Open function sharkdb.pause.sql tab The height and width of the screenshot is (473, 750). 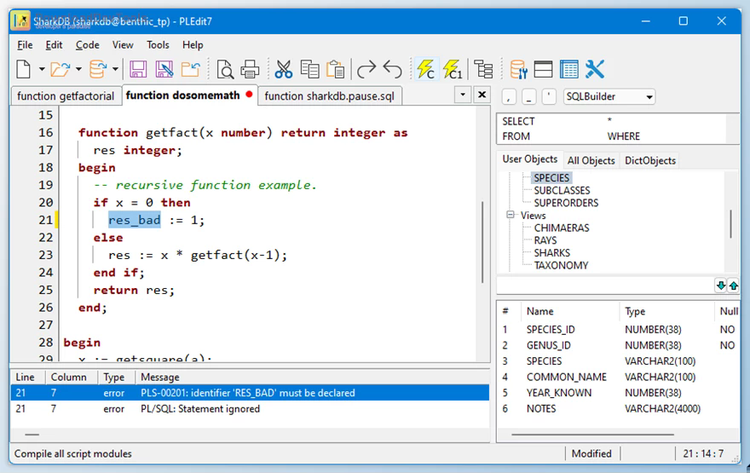coord(330,96)
